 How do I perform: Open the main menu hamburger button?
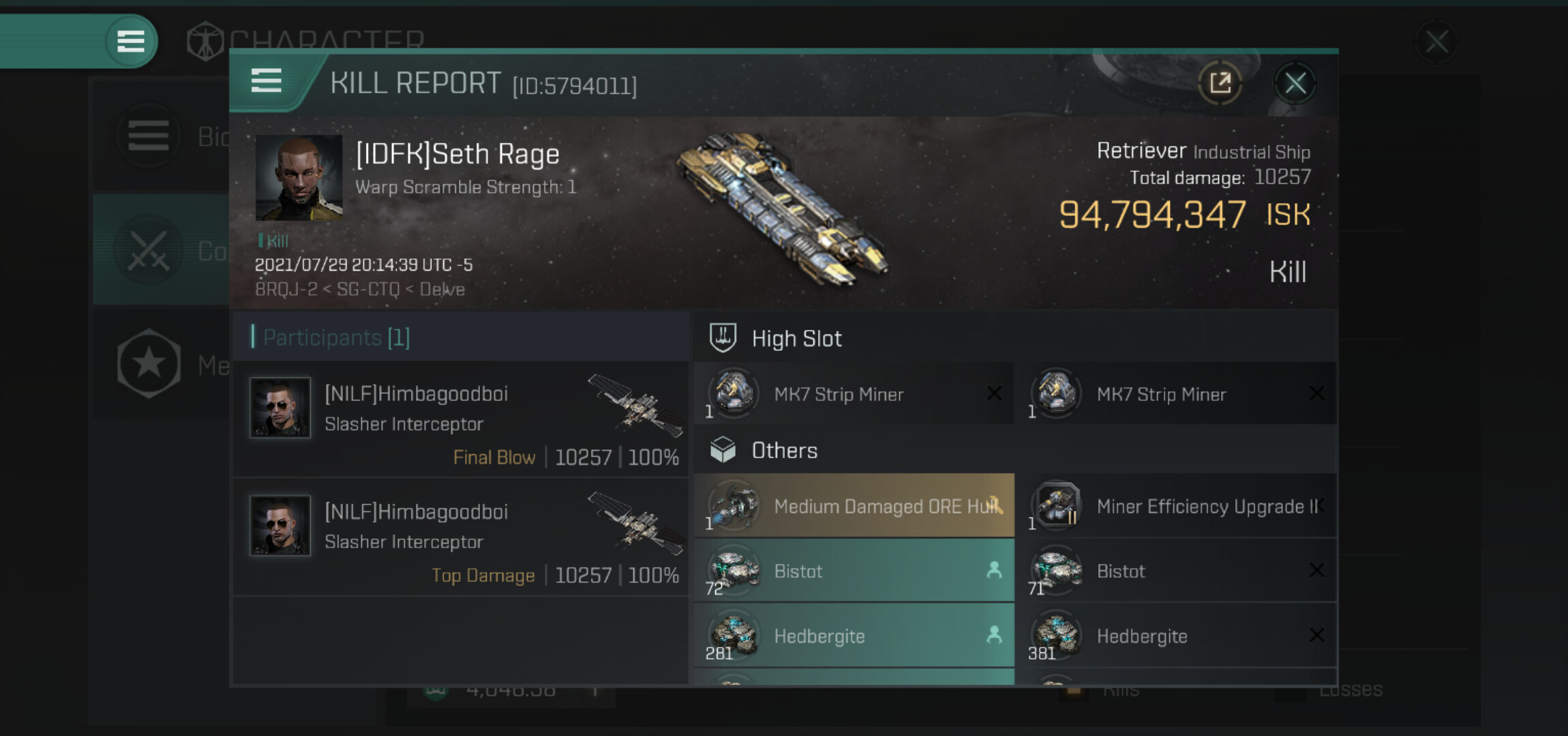click(x=130, y=41)
